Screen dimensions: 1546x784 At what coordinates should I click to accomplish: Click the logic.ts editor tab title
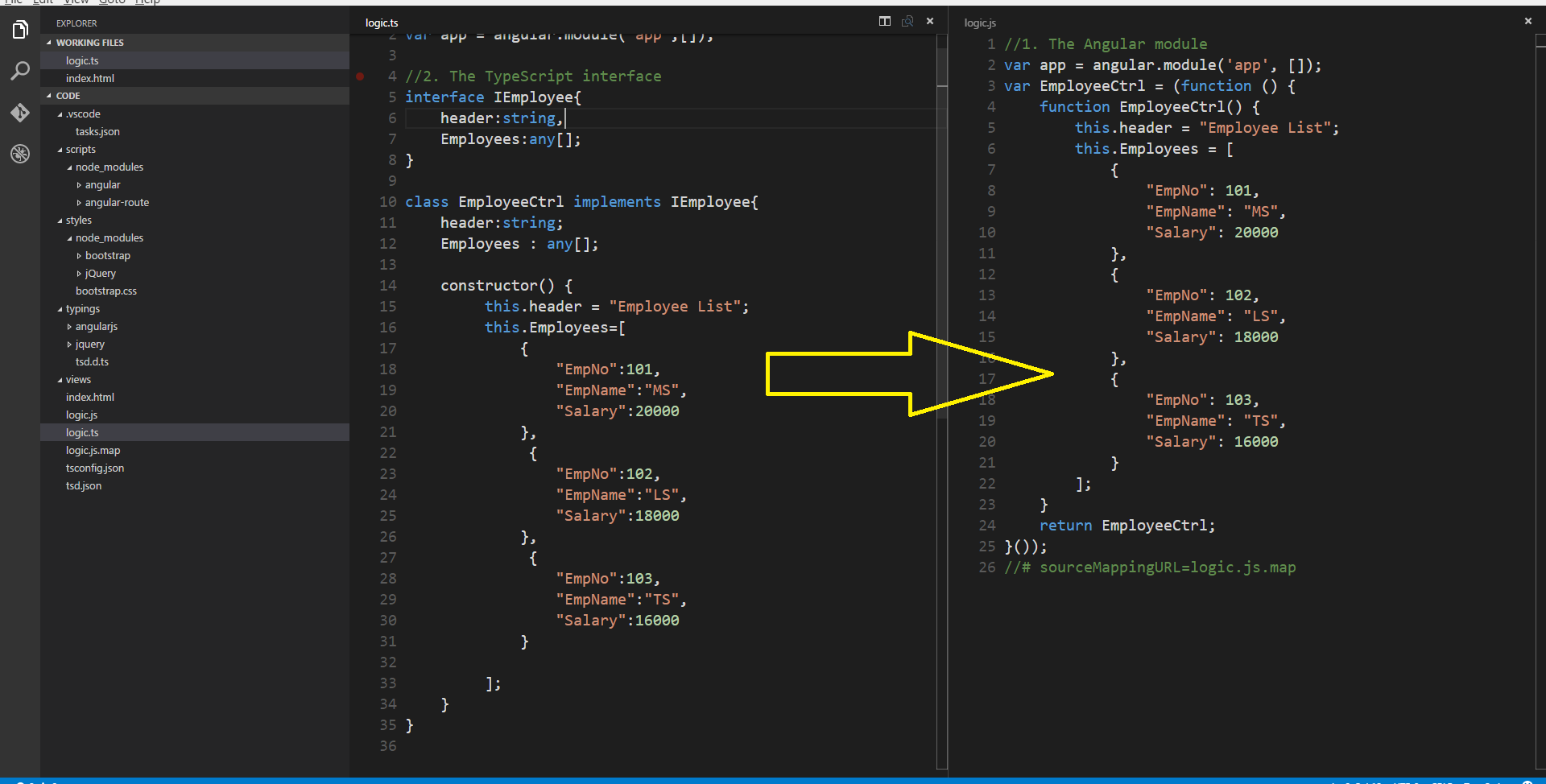pos(382,23)
